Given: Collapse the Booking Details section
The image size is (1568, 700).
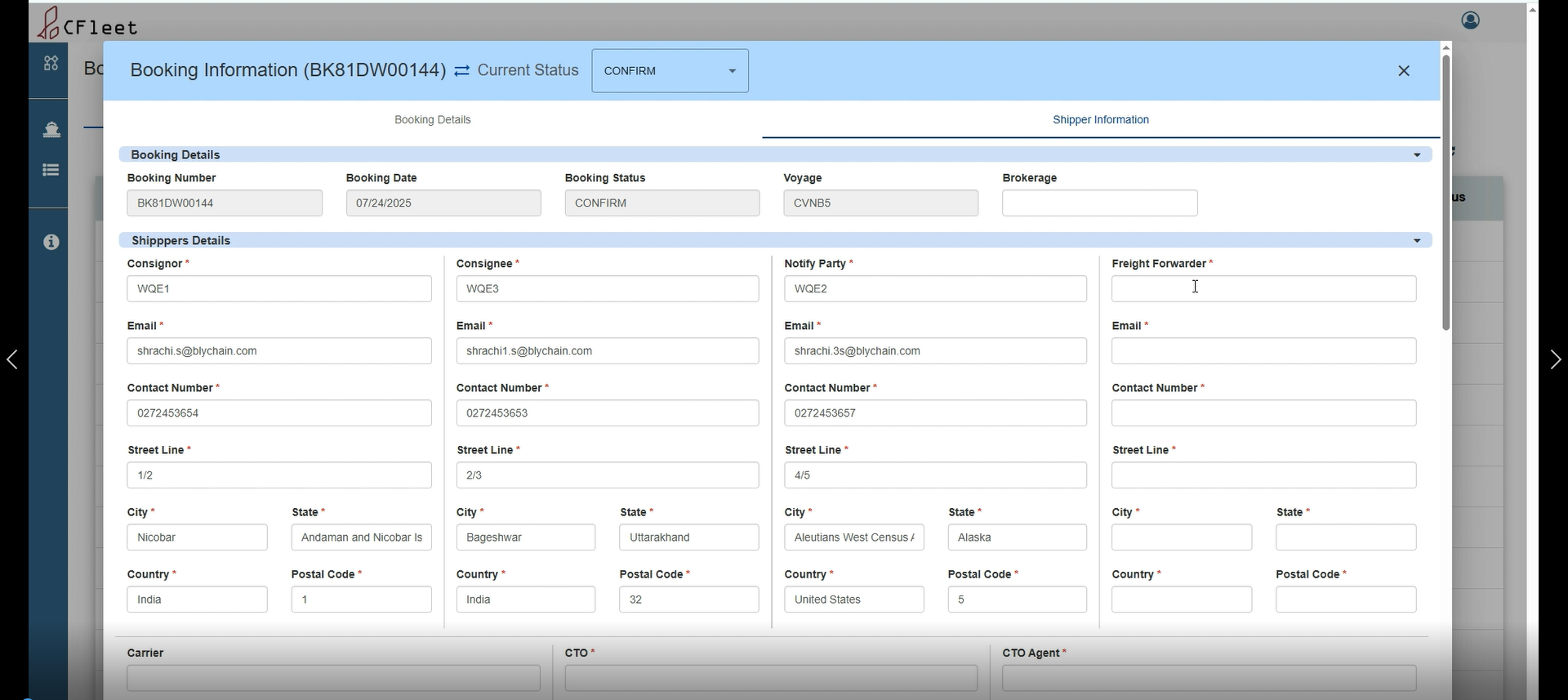Looking at the screenshot, I should coord(1417,155).
